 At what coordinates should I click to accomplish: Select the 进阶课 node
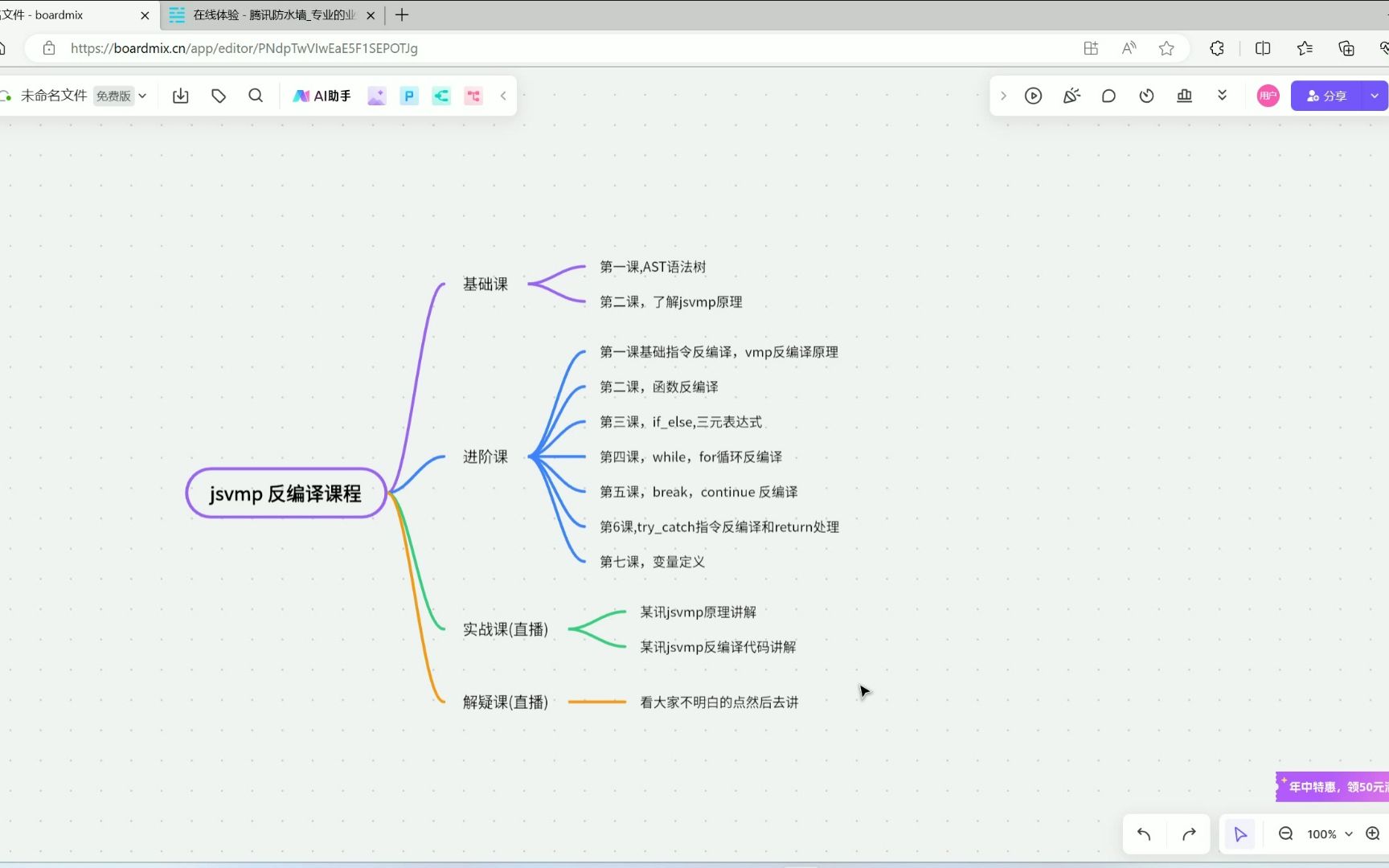click(x=486, y=457)
